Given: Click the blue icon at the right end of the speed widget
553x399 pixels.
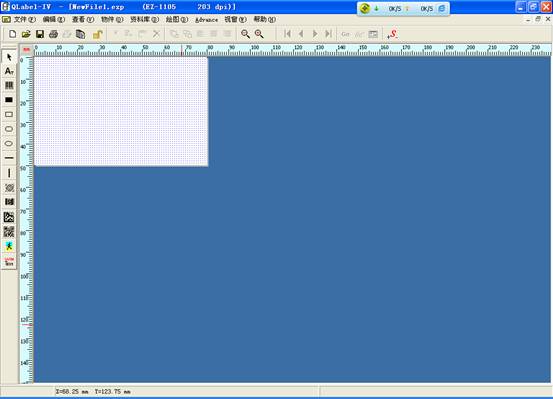Looking at the screenshot, I should pyautogui.click(x=442, y=8).
